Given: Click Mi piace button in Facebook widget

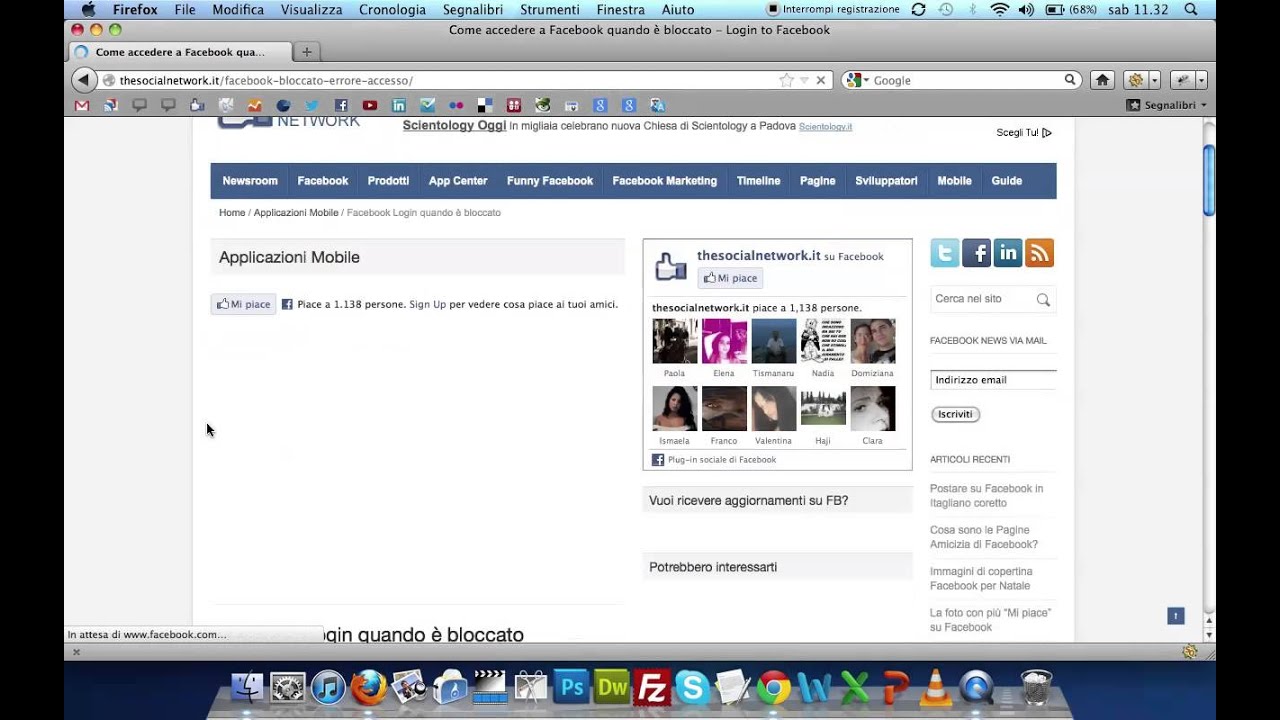Looking at the screenshot, I should (730, 278).
